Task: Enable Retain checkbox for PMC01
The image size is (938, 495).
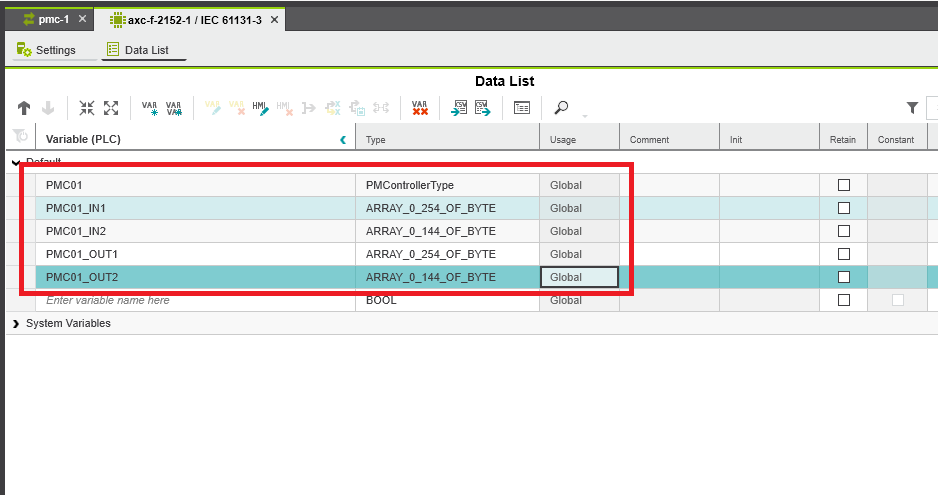Action: (x=843, y=185)
